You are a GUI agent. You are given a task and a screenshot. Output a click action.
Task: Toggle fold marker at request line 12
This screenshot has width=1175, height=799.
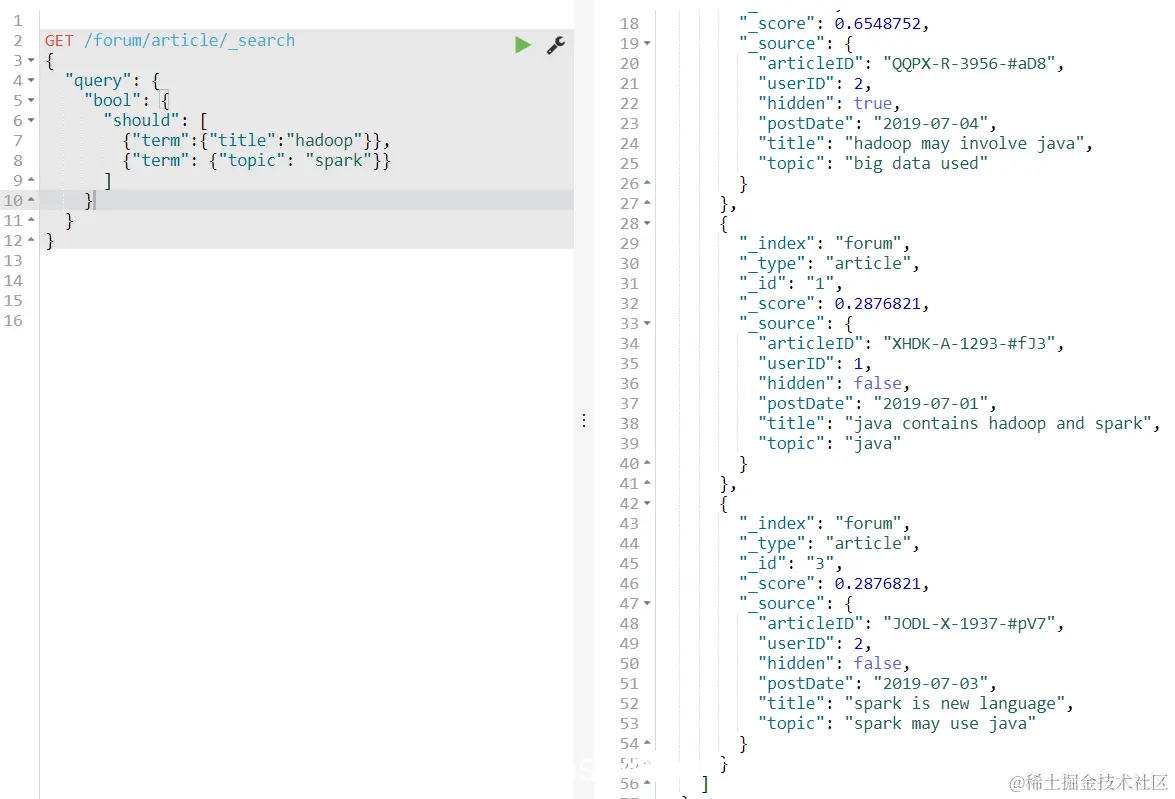click(x=31, y=240)
